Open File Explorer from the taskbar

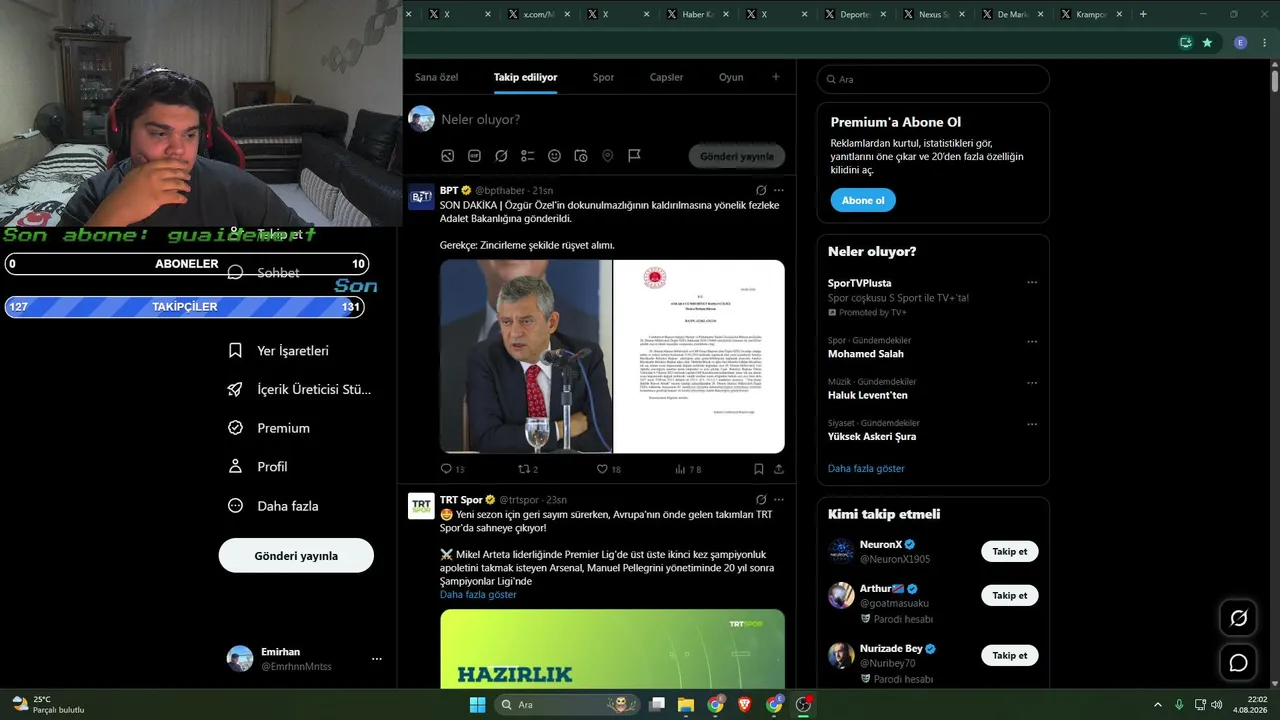pos(686,705)
